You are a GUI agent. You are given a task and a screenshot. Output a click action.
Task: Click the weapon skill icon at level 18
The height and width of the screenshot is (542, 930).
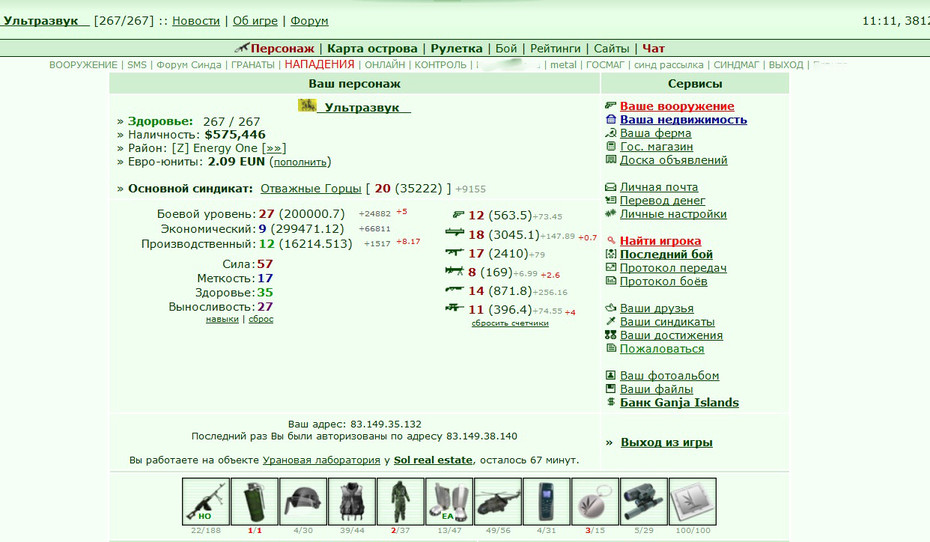[454, 233]
